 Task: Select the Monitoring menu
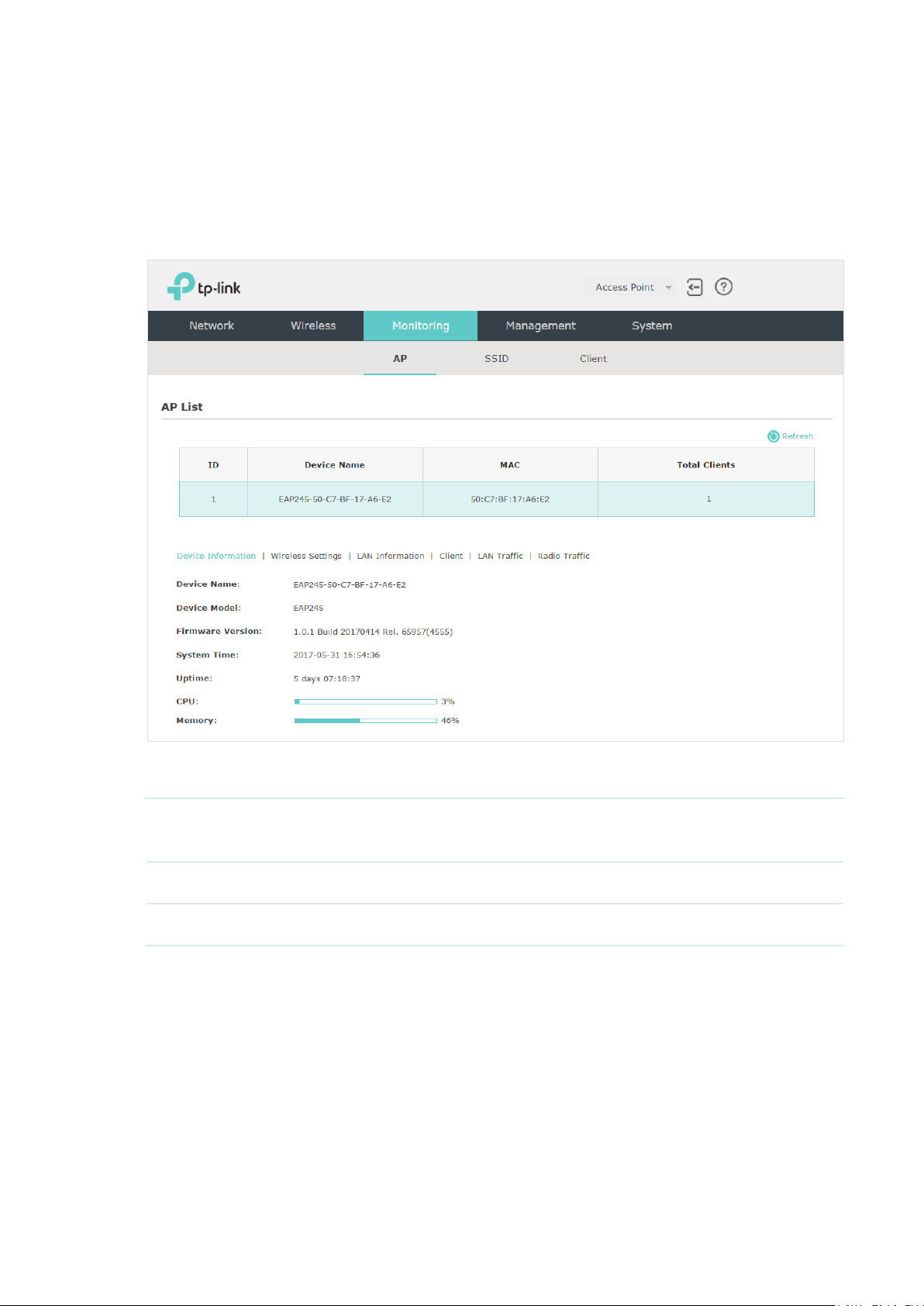point(420,326)
